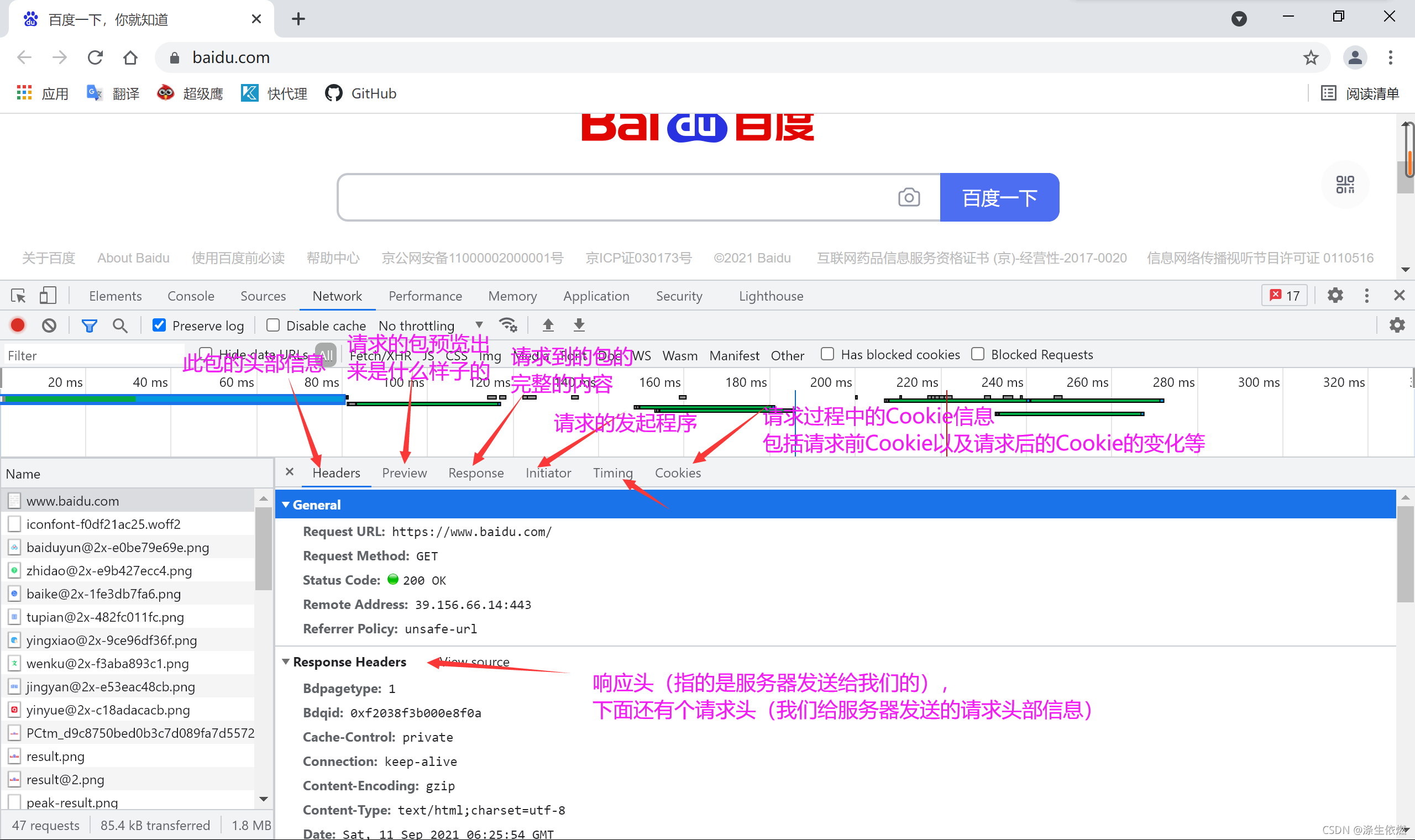The height and width of the screenshot is (840, 1415).
Task: Filter requests by Wasm type
Action: [680, 356]
